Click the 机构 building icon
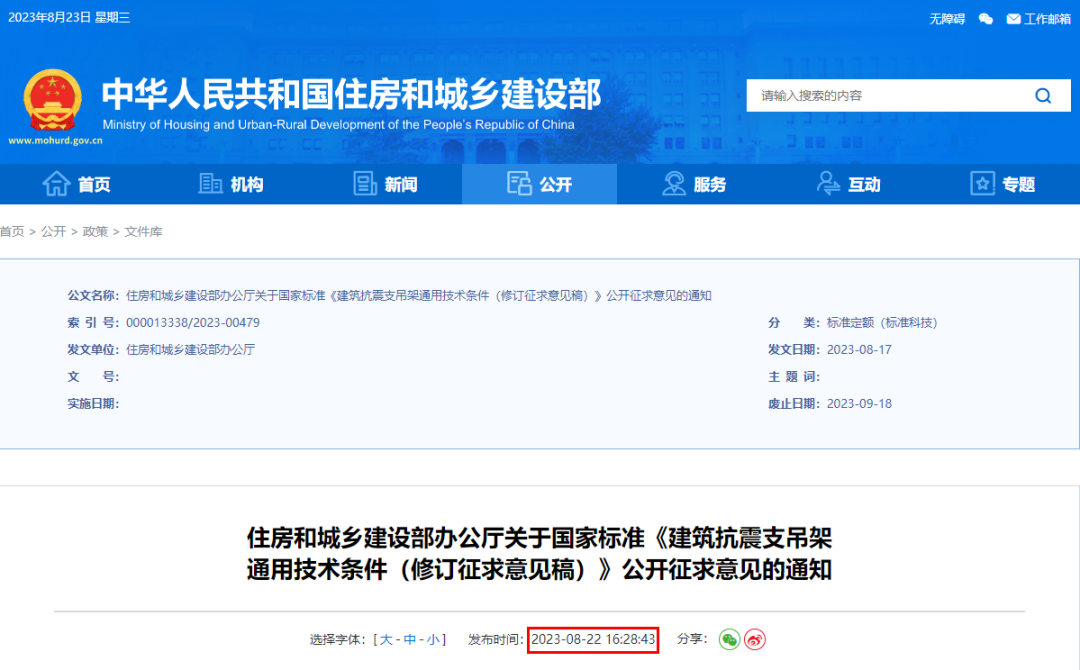This screenshot has width=1080, height=670. point(210,184)
